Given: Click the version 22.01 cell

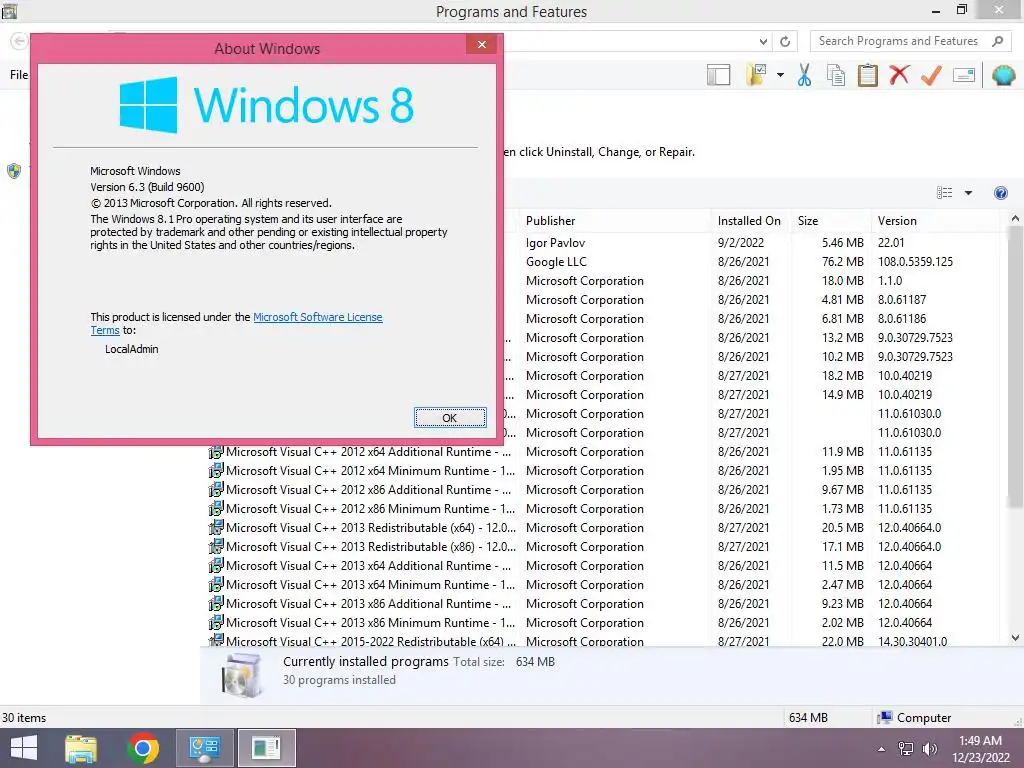Looking at the screenshot, I should pyautogui.click(x=891, y=243).
